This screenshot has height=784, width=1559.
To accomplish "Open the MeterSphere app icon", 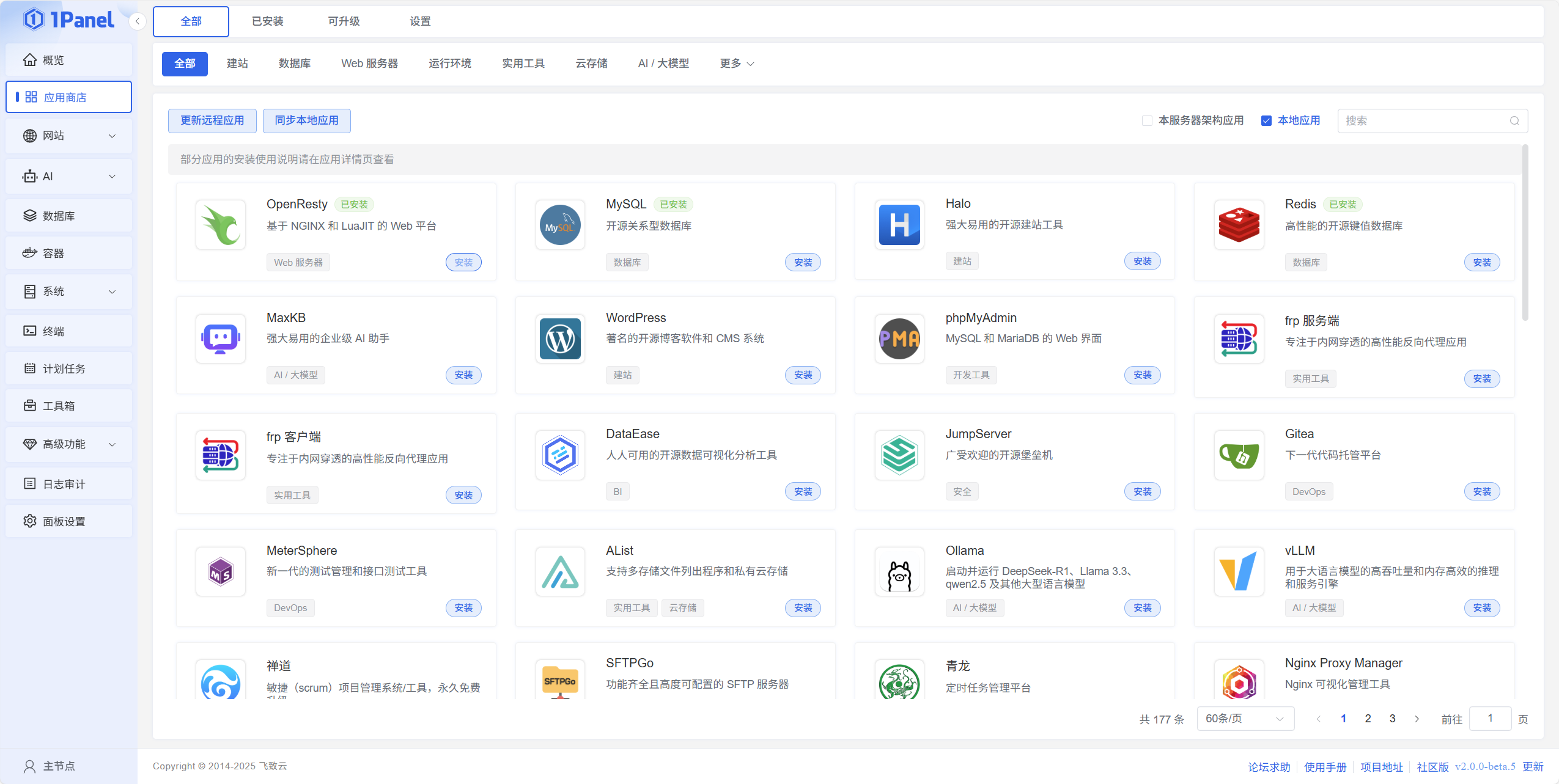I will [x=221, y=571].
